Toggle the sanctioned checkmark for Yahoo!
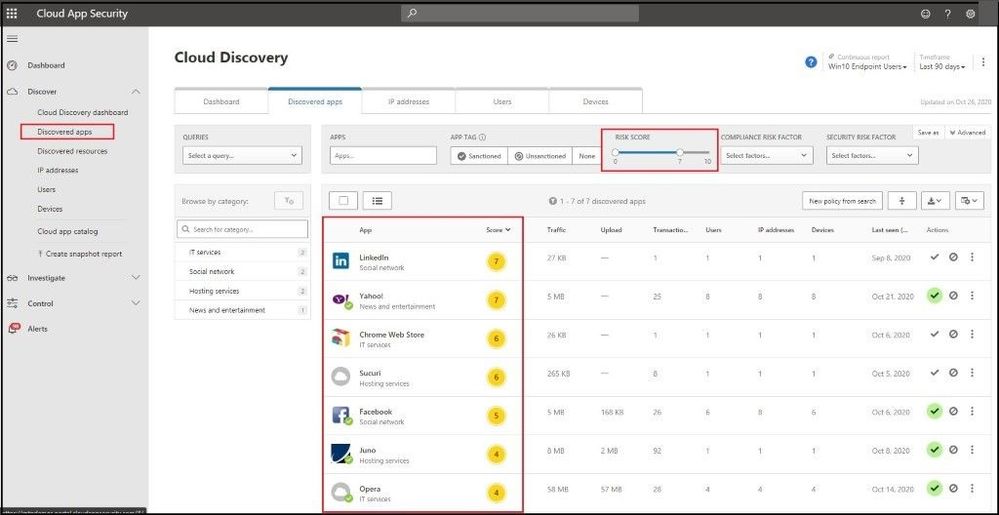This screenshot has width=999, height=515. tap(935, 296)
